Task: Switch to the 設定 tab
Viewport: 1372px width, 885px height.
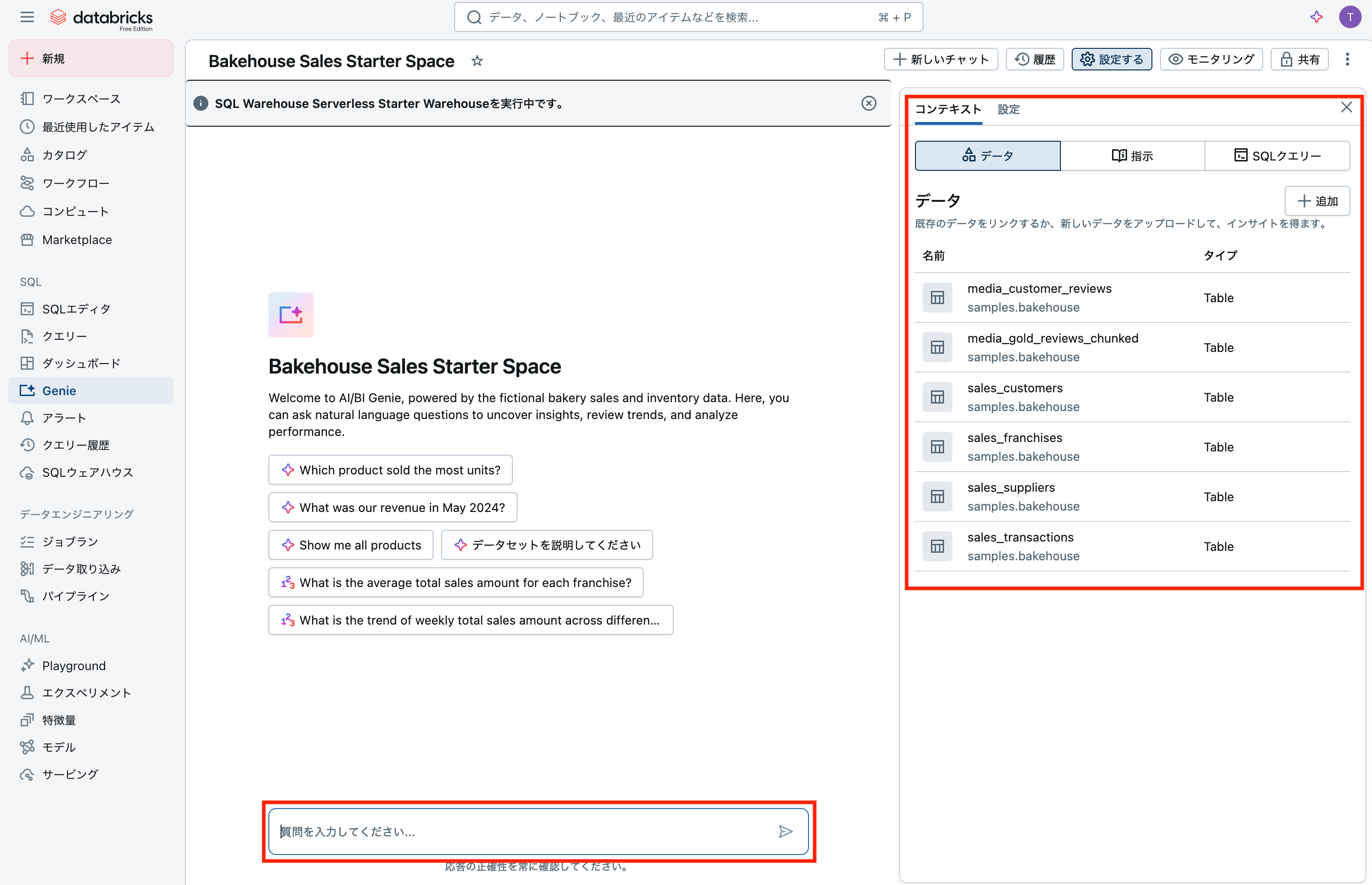Action: [1008, 109]
